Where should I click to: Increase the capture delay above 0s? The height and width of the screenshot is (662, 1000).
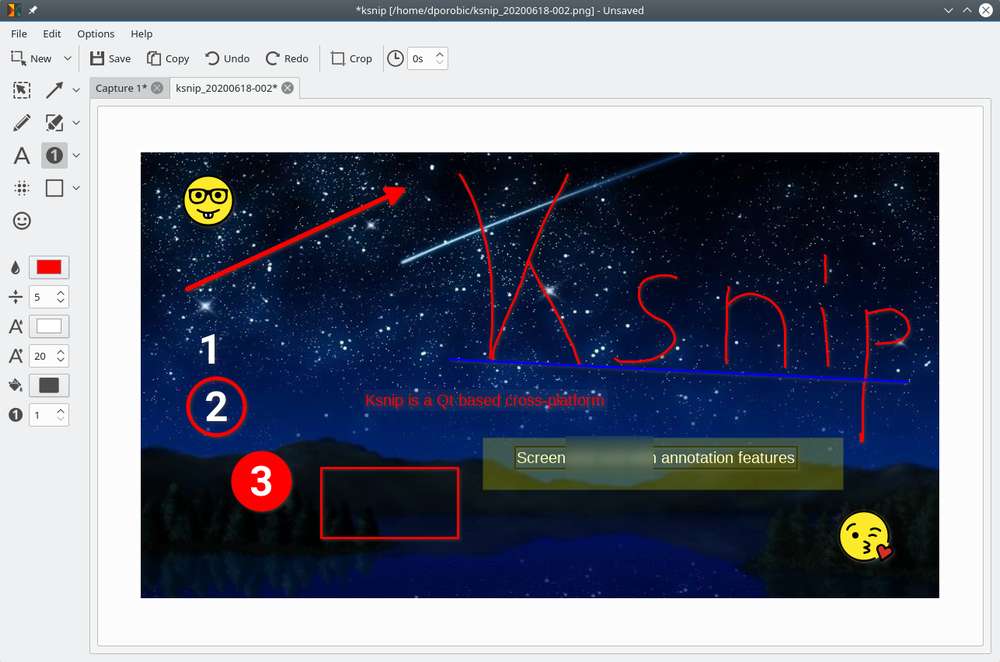pos(439,54)
